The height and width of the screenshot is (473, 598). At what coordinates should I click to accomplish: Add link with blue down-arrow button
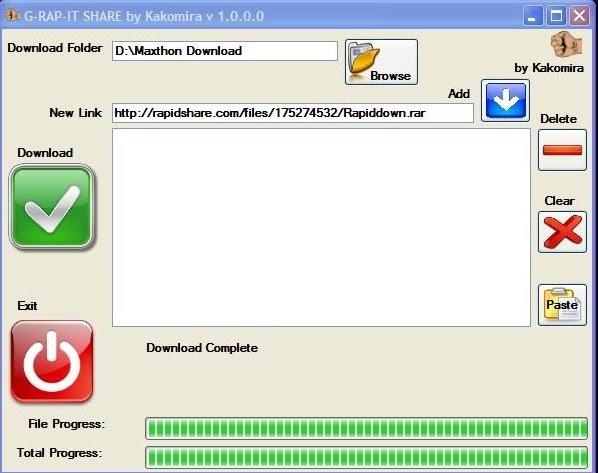(505, 101)
